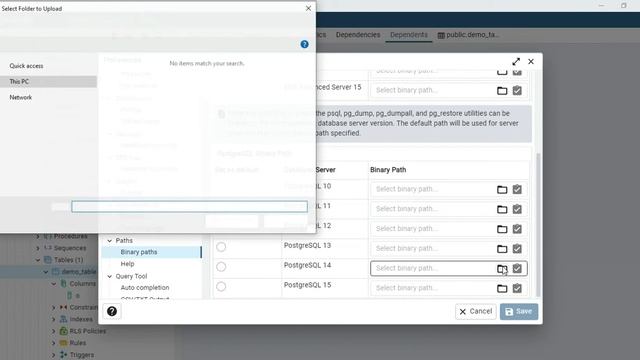640x360 pixels.
Task: Collapse the Paths preferences section
Action: (x=109, y=241)
